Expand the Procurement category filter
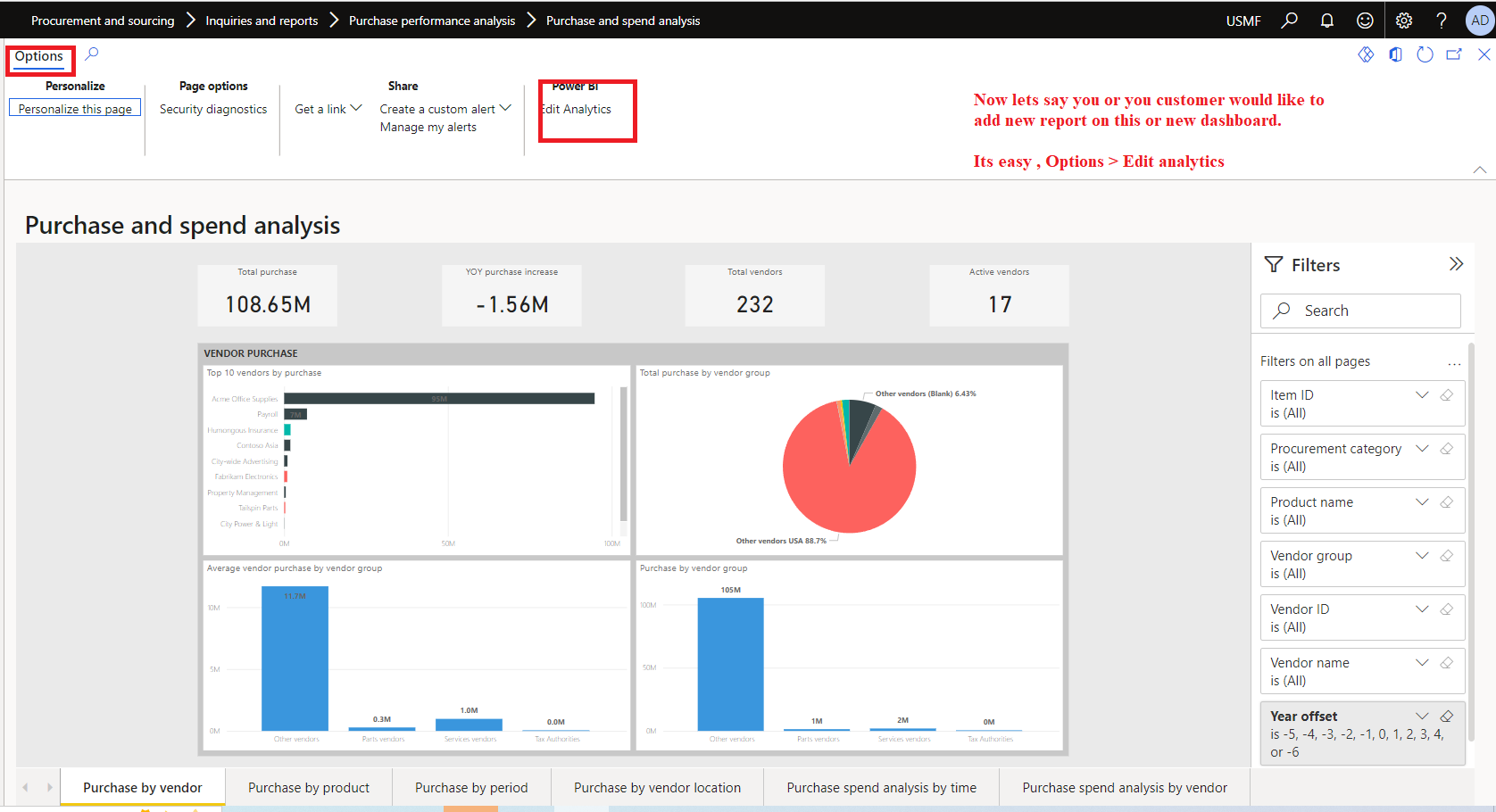The height and width of the screenshot is (812, 1496). [x=1422, y=448]
